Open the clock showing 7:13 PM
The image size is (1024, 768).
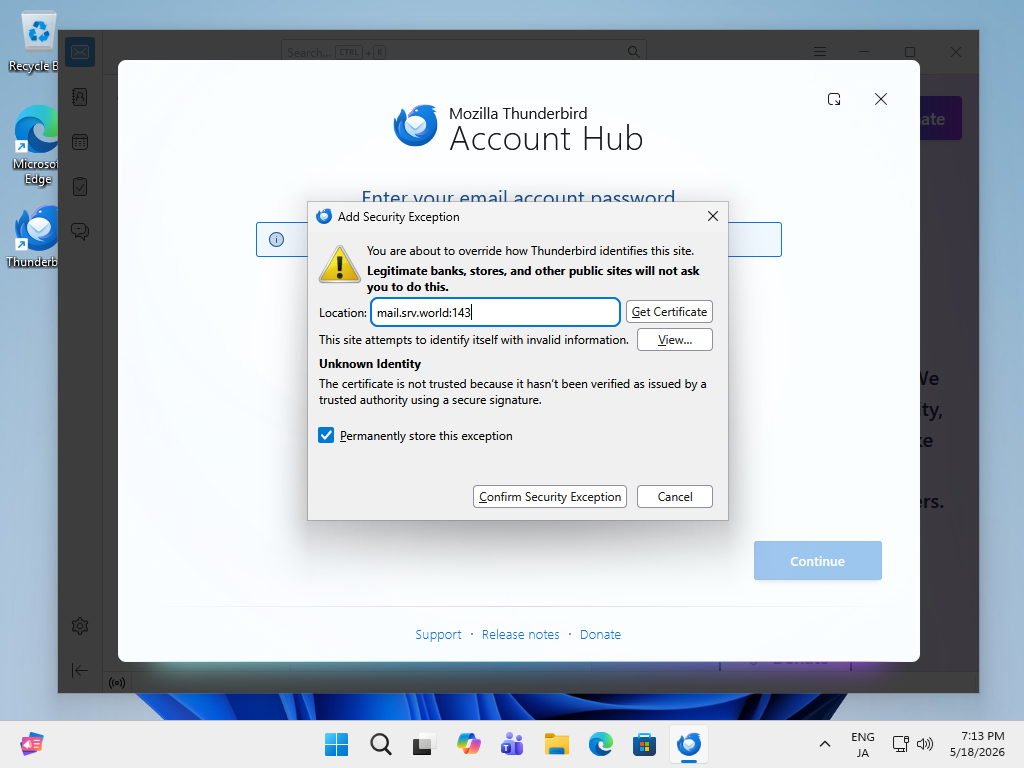977,744
